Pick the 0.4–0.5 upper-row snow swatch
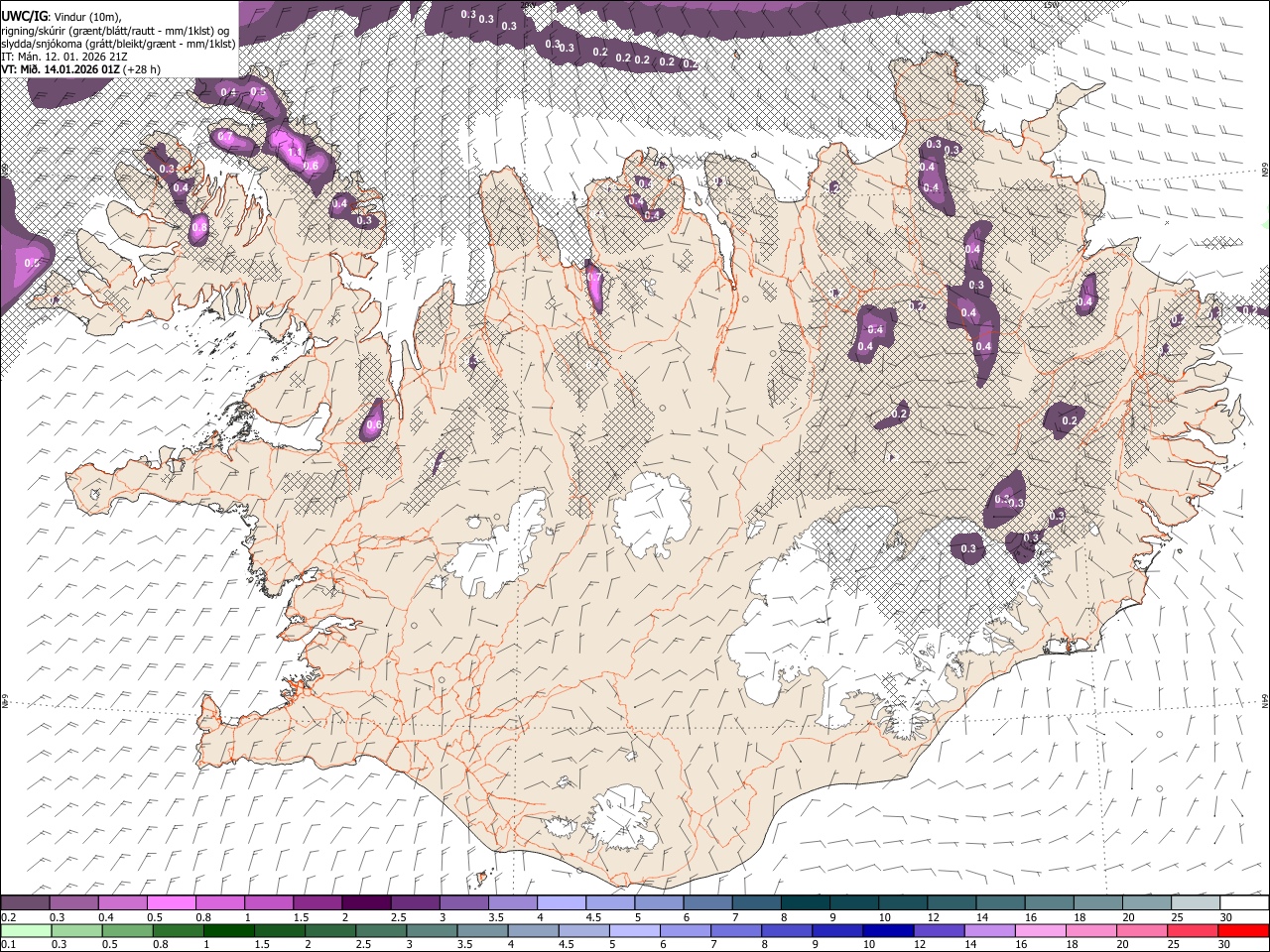The image size is (1270, 952). (x=122, y=903)
